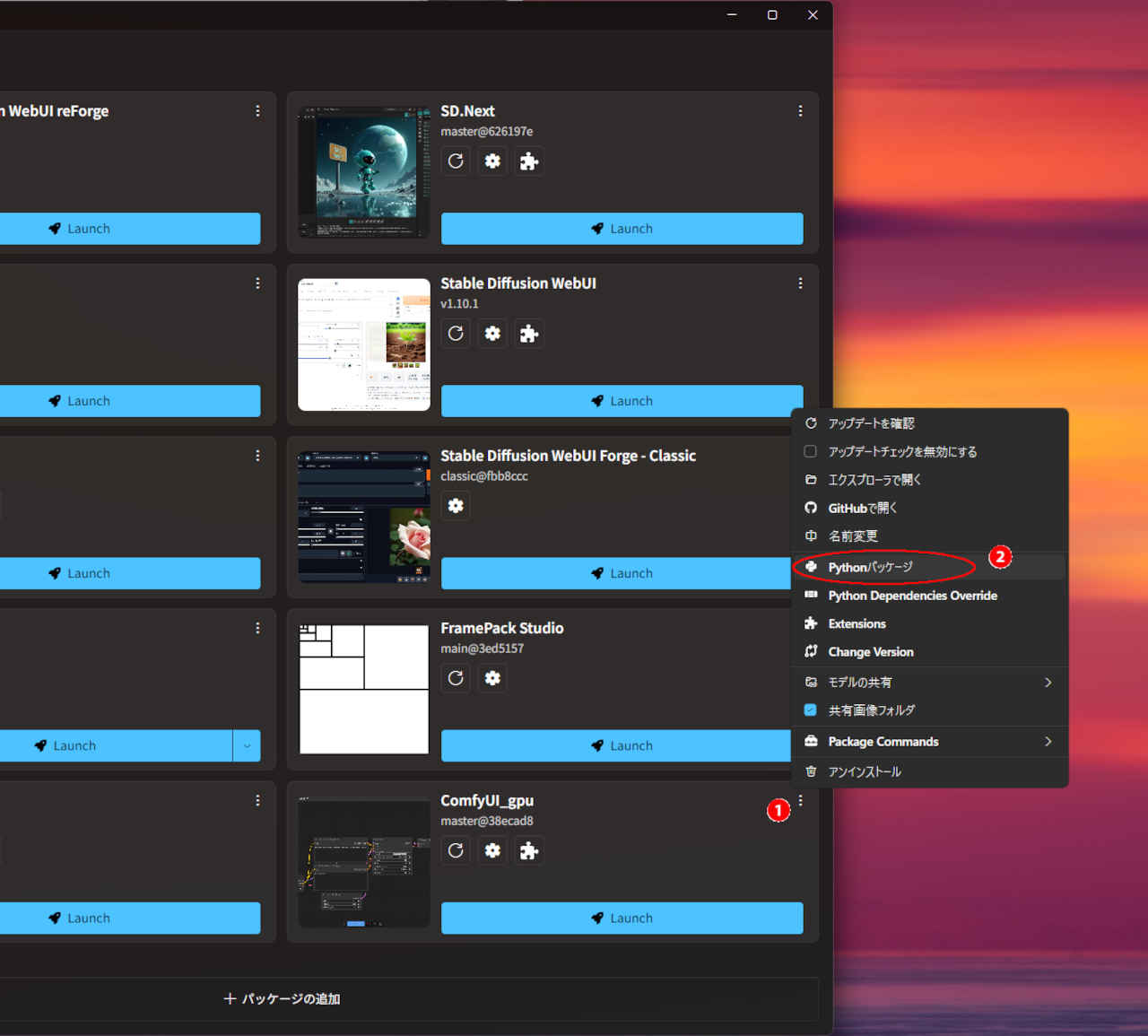This screenshot has height=1036, width=1148.
Task: Uncheck 共有画像フォルダ option
Action: coord(811,710)
